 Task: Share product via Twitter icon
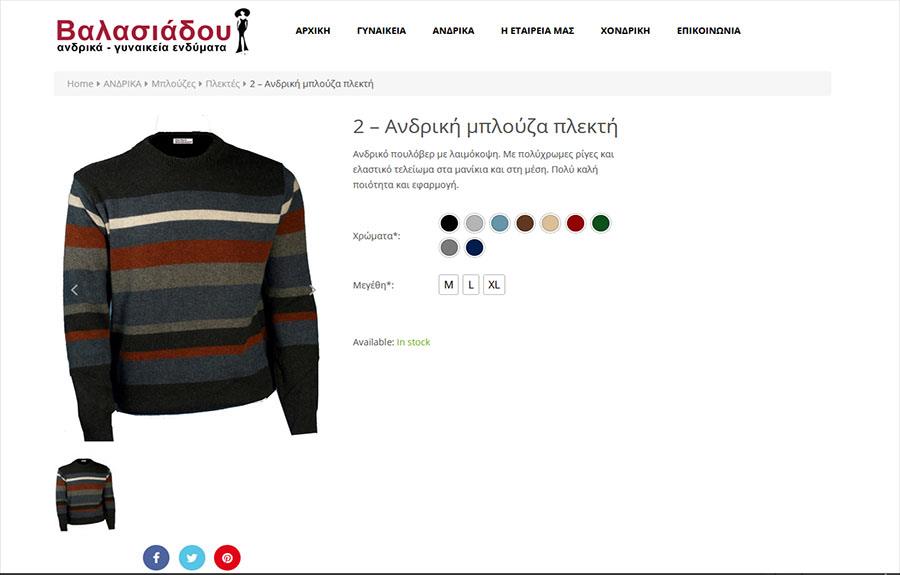coord(192,557)
